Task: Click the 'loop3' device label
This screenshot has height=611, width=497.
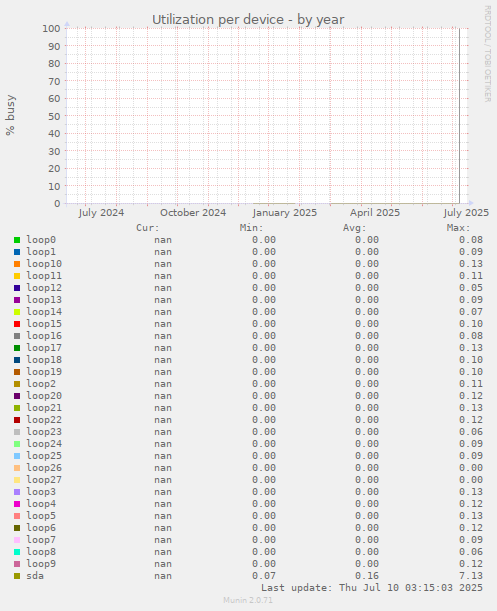Action: pos(41,492)
